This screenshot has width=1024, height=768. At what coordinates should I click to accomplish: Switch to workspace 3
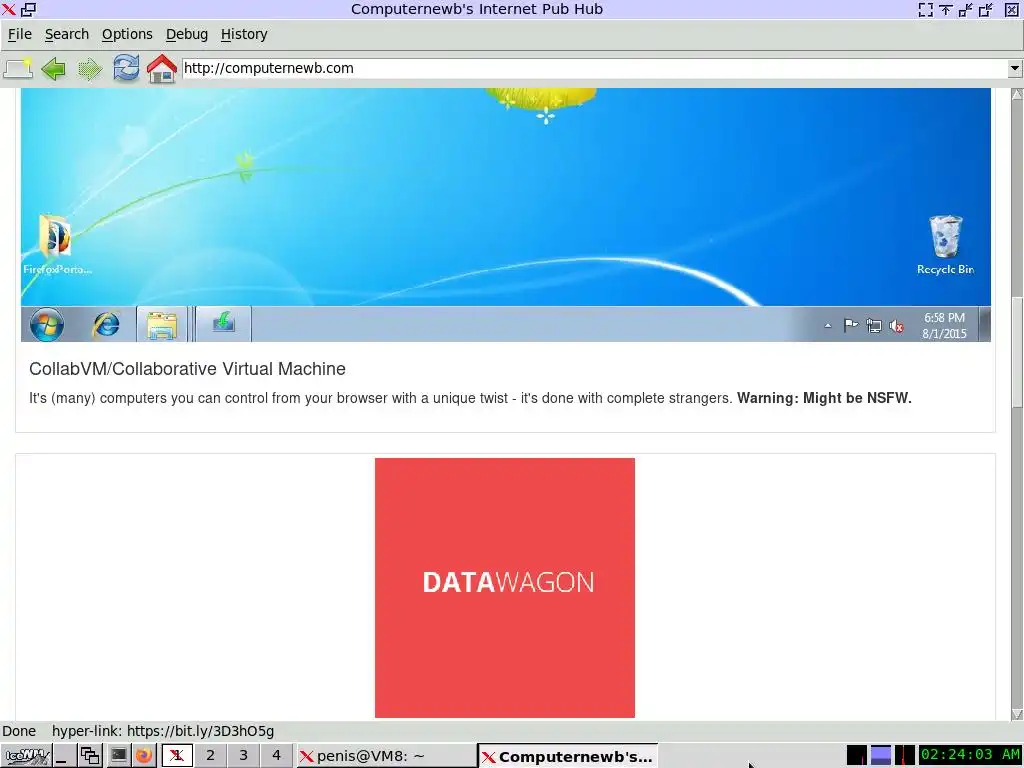pos(244,756)
